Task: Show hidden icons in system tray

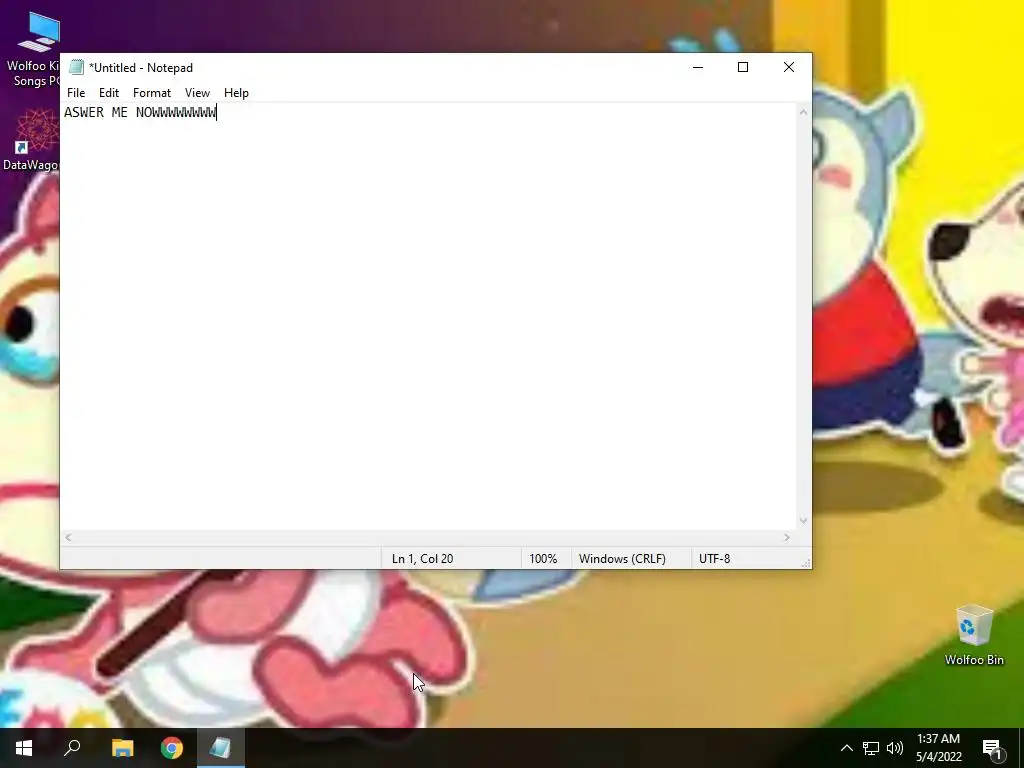Action: pyautogui.click(x=846, y=748)
